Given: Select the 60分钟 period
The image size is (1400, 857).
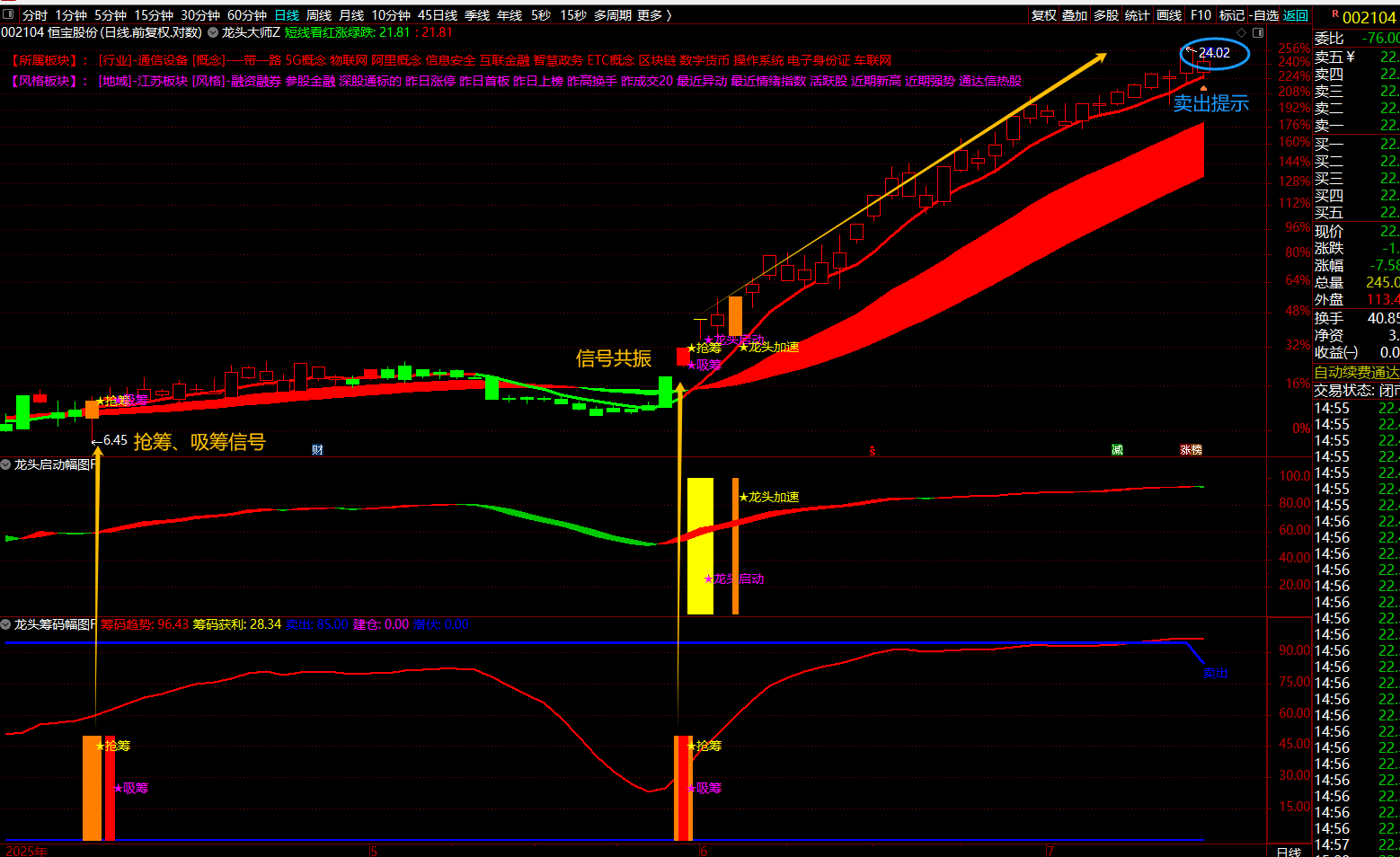Looking at the screenshot, I should pyautogui.click(x=247, y=15).
